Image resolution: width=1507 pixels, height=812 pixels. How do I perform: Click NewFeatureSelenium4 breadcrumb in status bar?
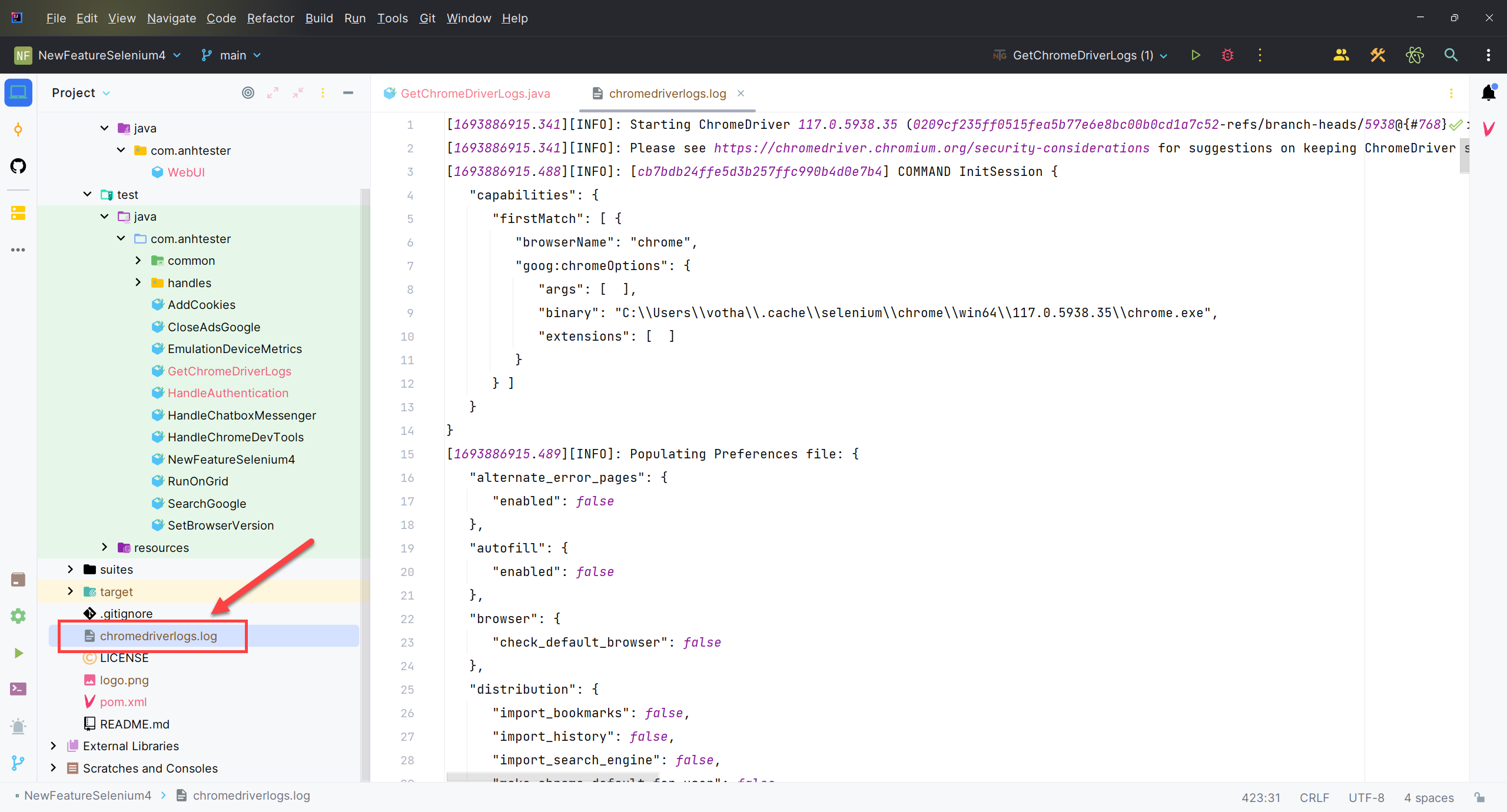(87, 796)
